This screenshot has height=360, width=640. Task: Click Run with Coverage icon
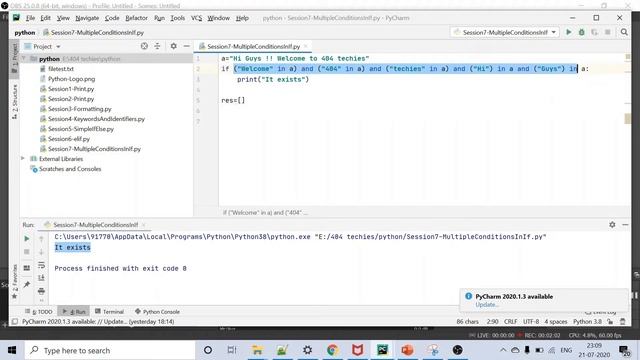coord(595,32)
